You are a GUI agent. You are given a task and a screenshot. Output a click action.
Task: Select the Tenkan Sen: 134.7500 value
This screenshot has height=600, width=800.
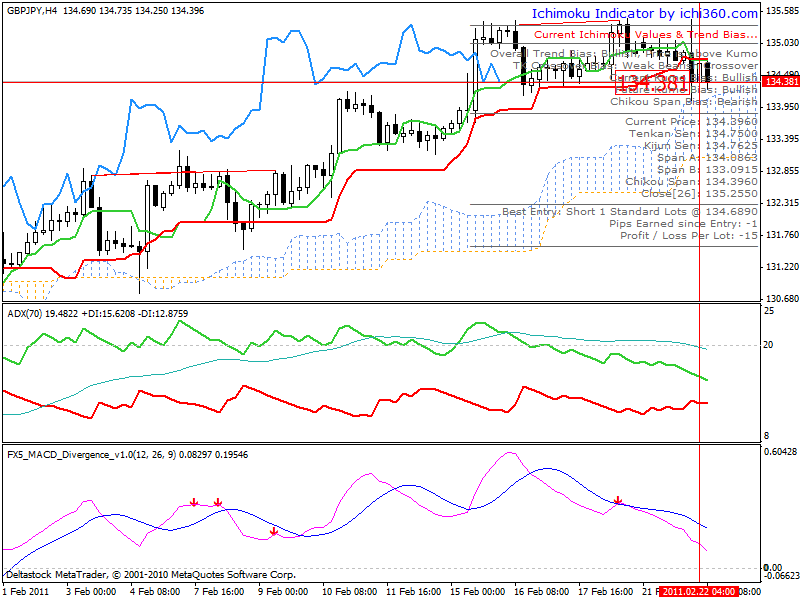693,134
